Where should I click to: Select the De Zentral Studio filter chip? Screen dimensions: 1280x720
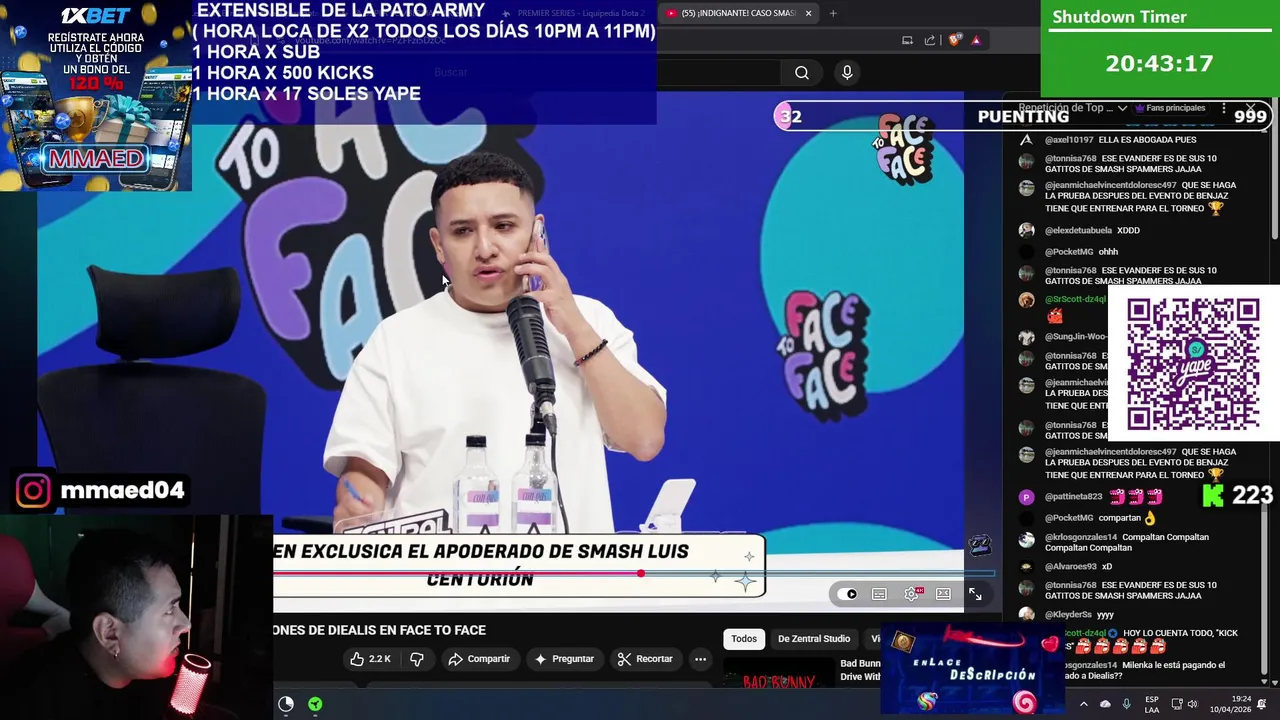tap(814, 639)
